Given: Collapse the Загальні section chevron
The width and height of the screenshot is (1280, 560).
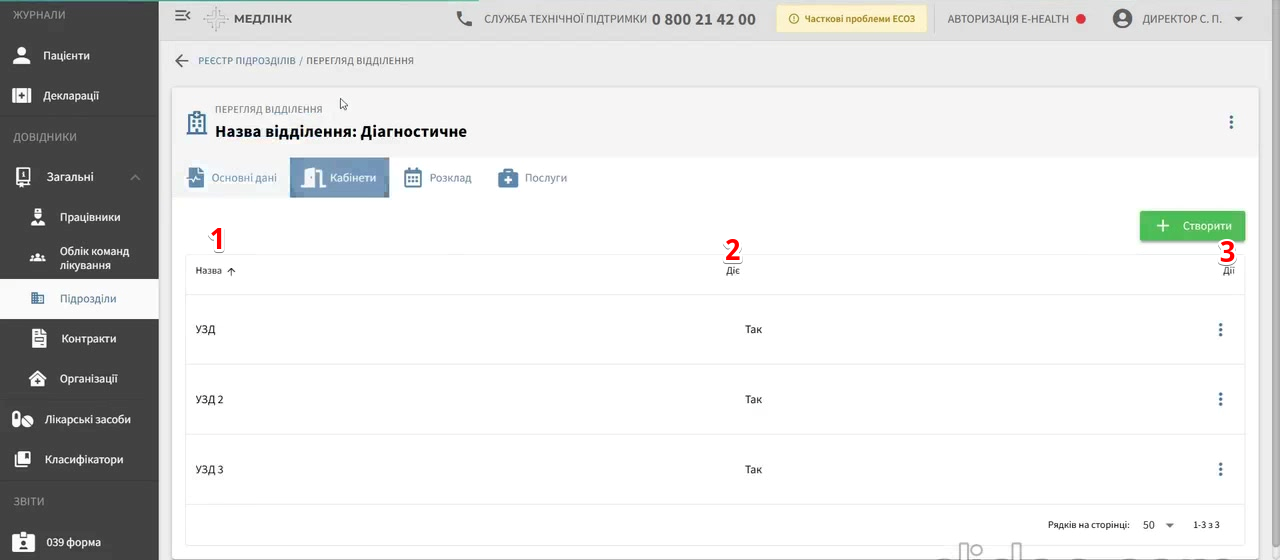Looking at the screenshot, I should pos(135,177).
